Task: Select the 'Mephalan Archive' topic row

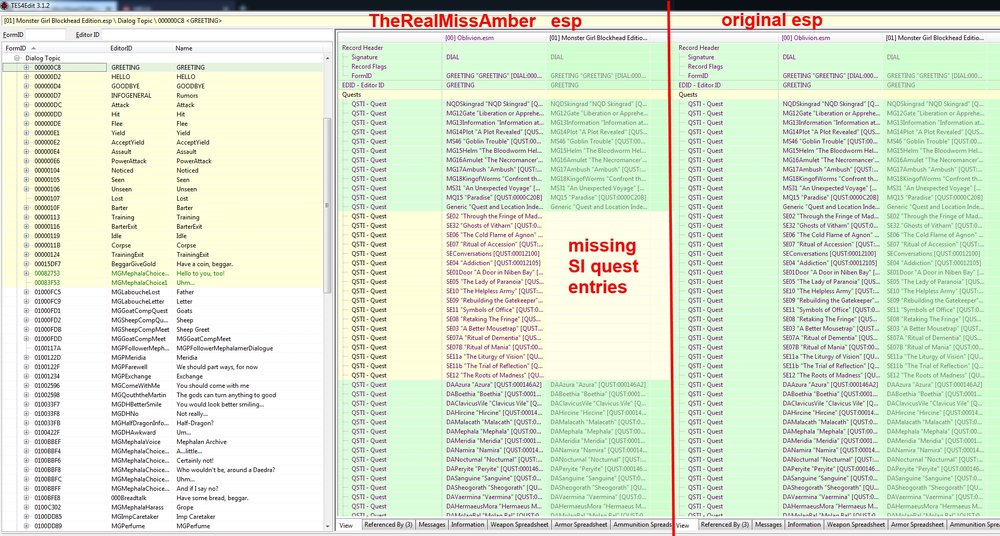Action: point(163,442)
